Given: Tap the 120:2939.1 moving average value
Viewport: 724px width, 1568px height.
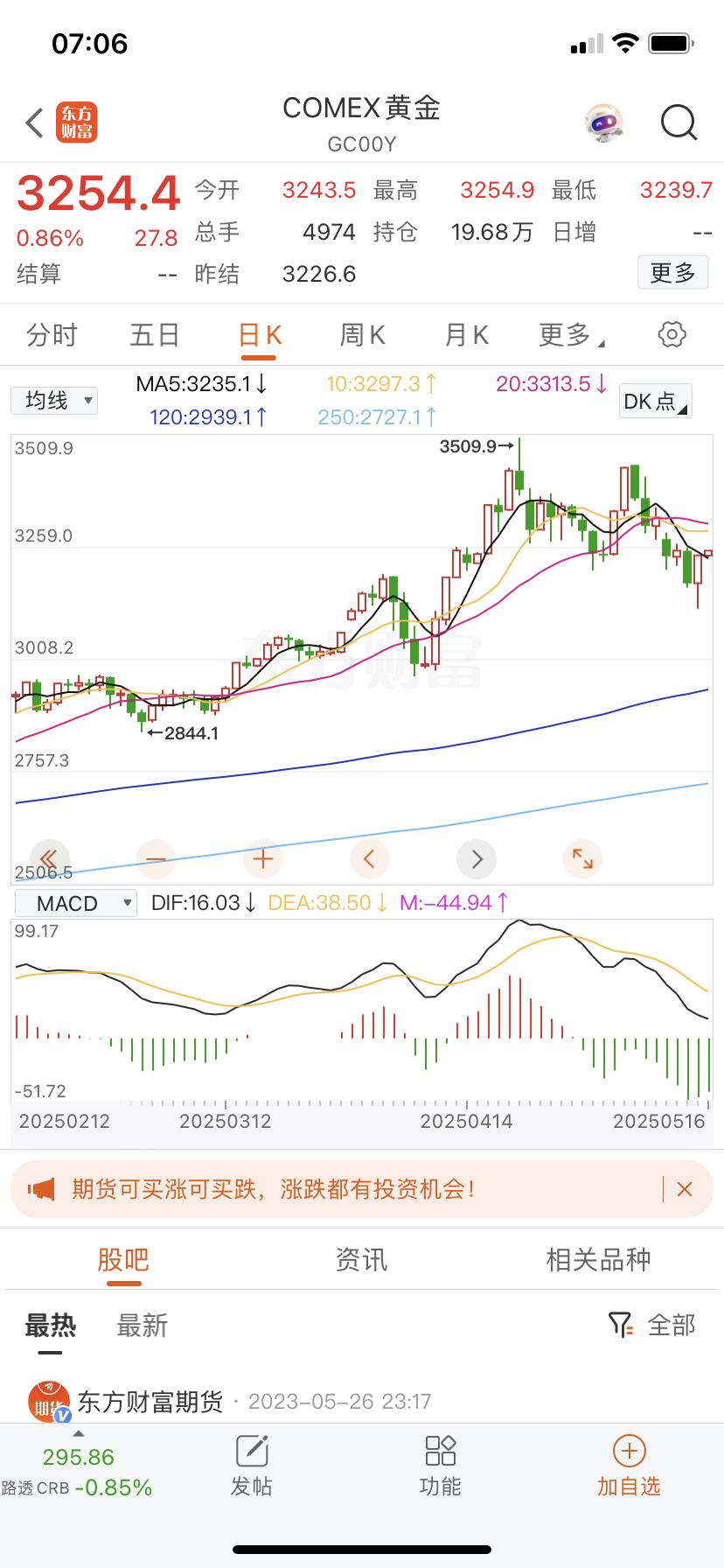Looking at the screenshot, I should pos(209,417).
